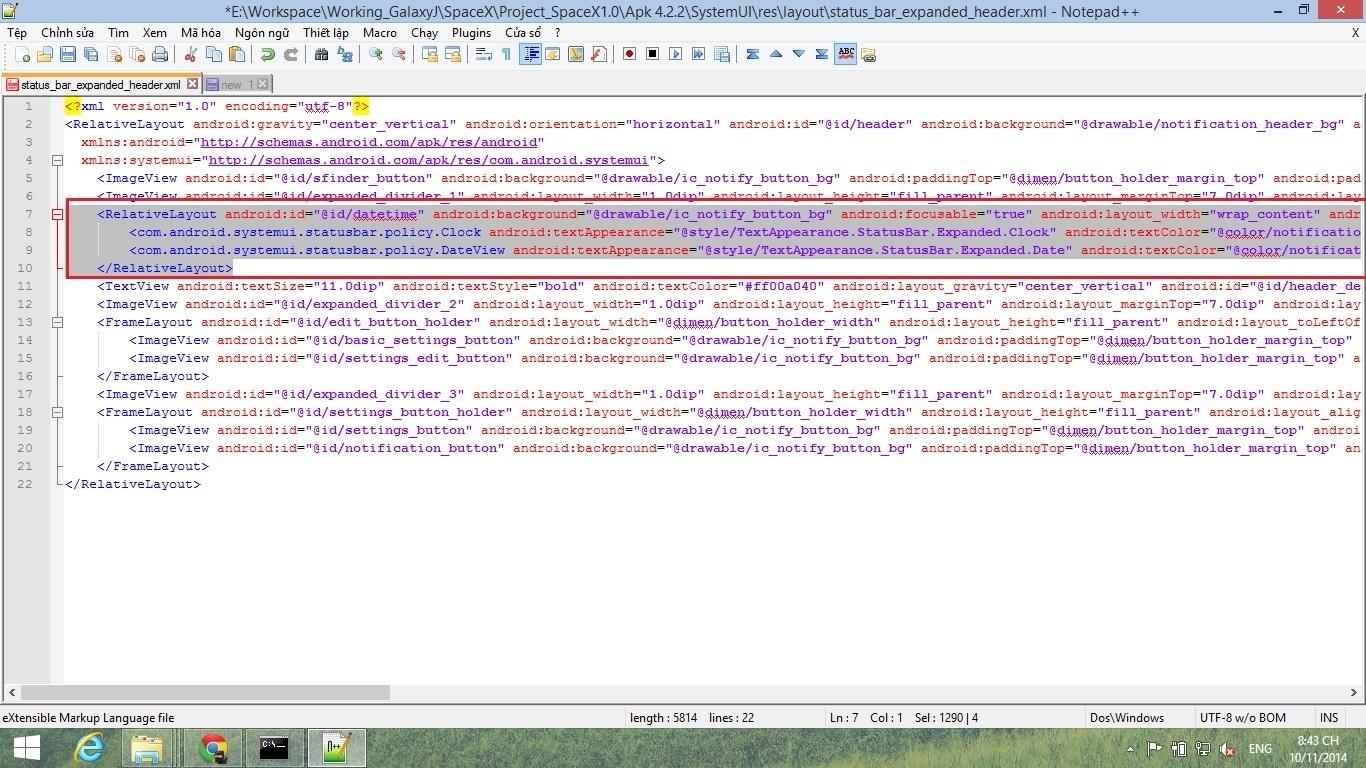Toggle synchronized horizontal scrolling
This screenshot has width=1366, height=768.
coord(452,54)
